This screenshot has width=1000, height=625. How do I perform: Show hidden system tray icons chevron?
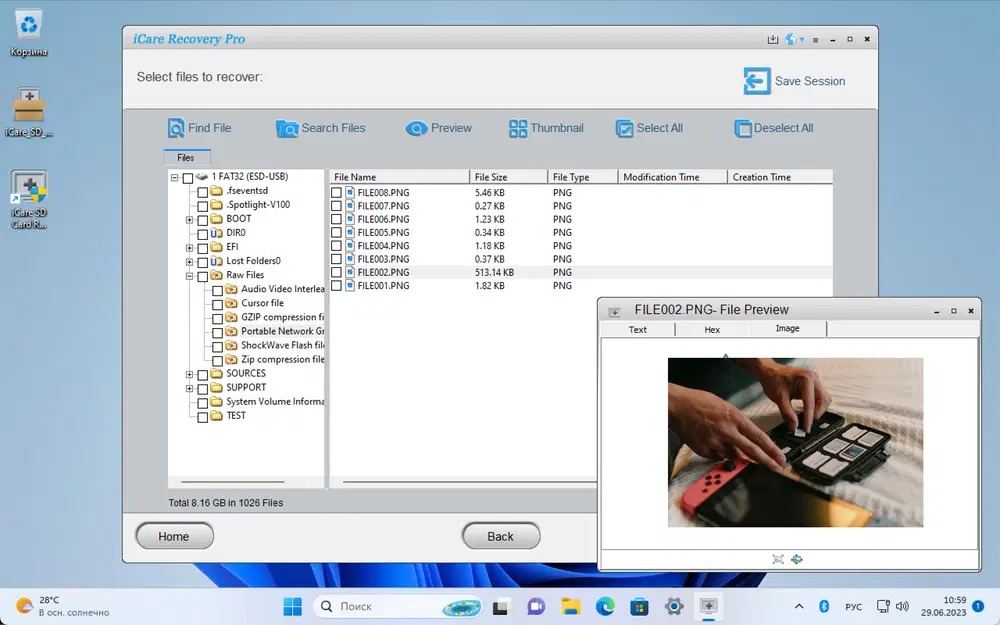[x=798, y=606]
